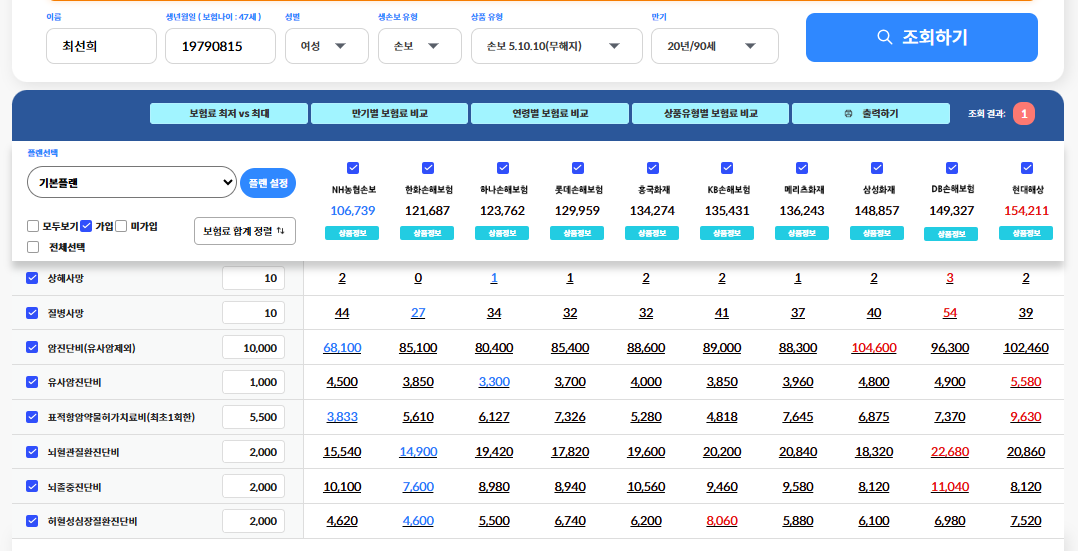Click 상품정보 under KB손해보험

(x=727, y=233)
